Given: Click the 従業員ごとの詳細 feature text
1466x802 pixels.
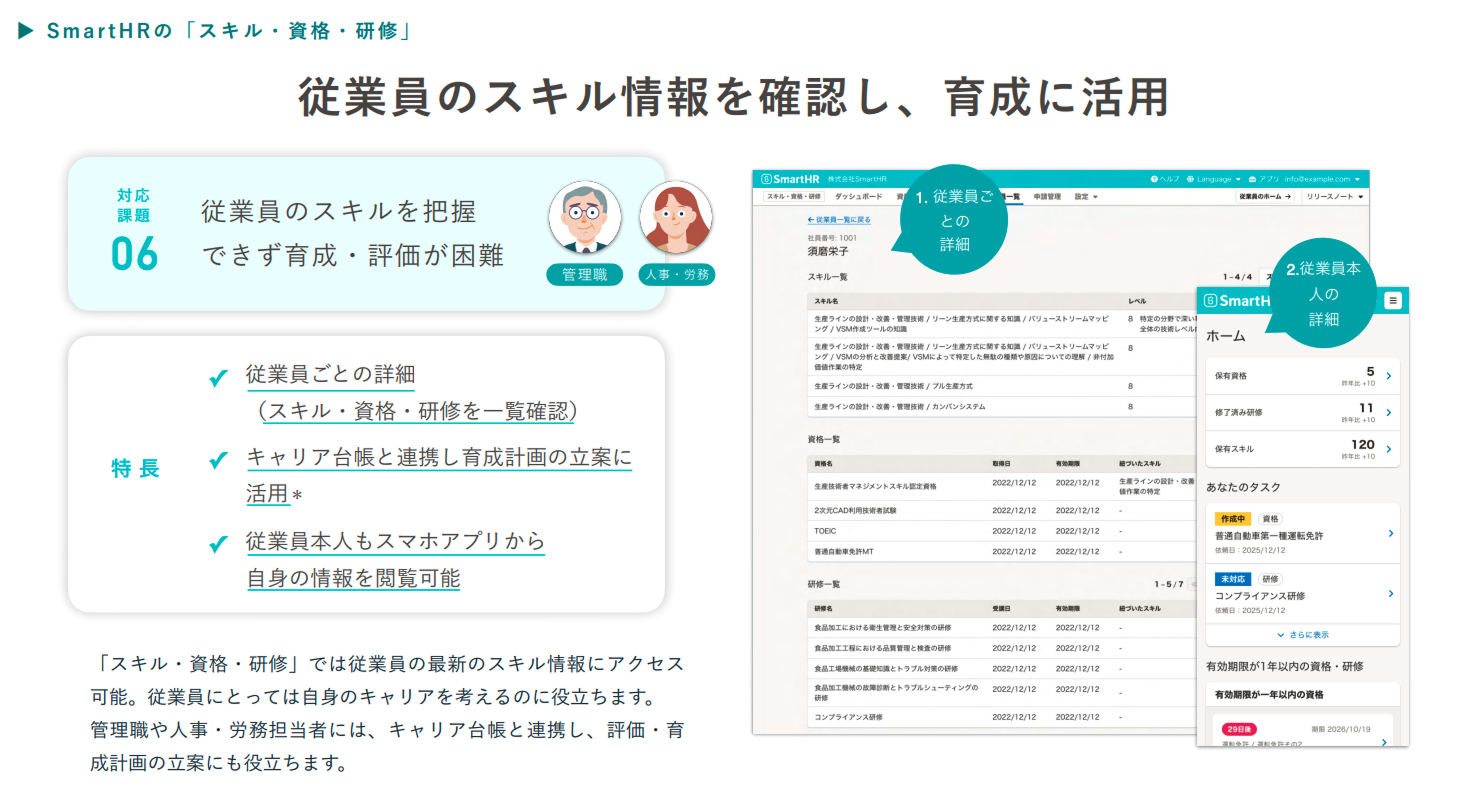Looking at the screenshot, I should click(x=330, y=375).
